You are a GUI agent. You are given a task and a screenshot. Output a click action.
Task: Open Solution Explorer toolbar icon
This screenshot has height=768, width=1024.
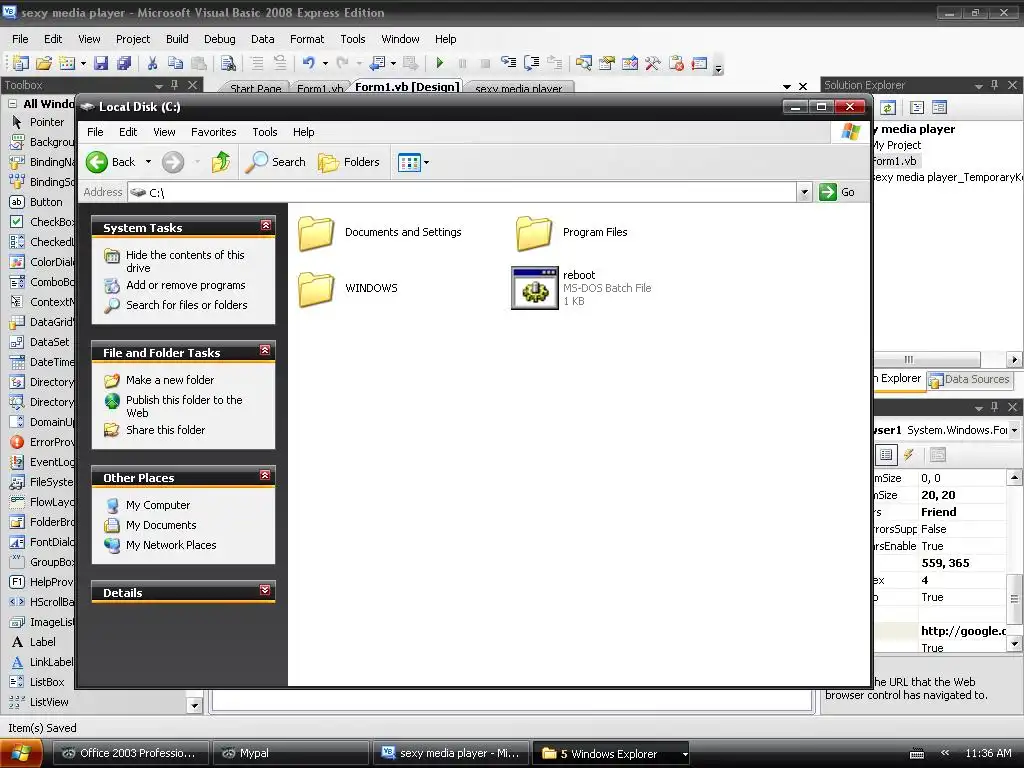(x=583, y=63)
